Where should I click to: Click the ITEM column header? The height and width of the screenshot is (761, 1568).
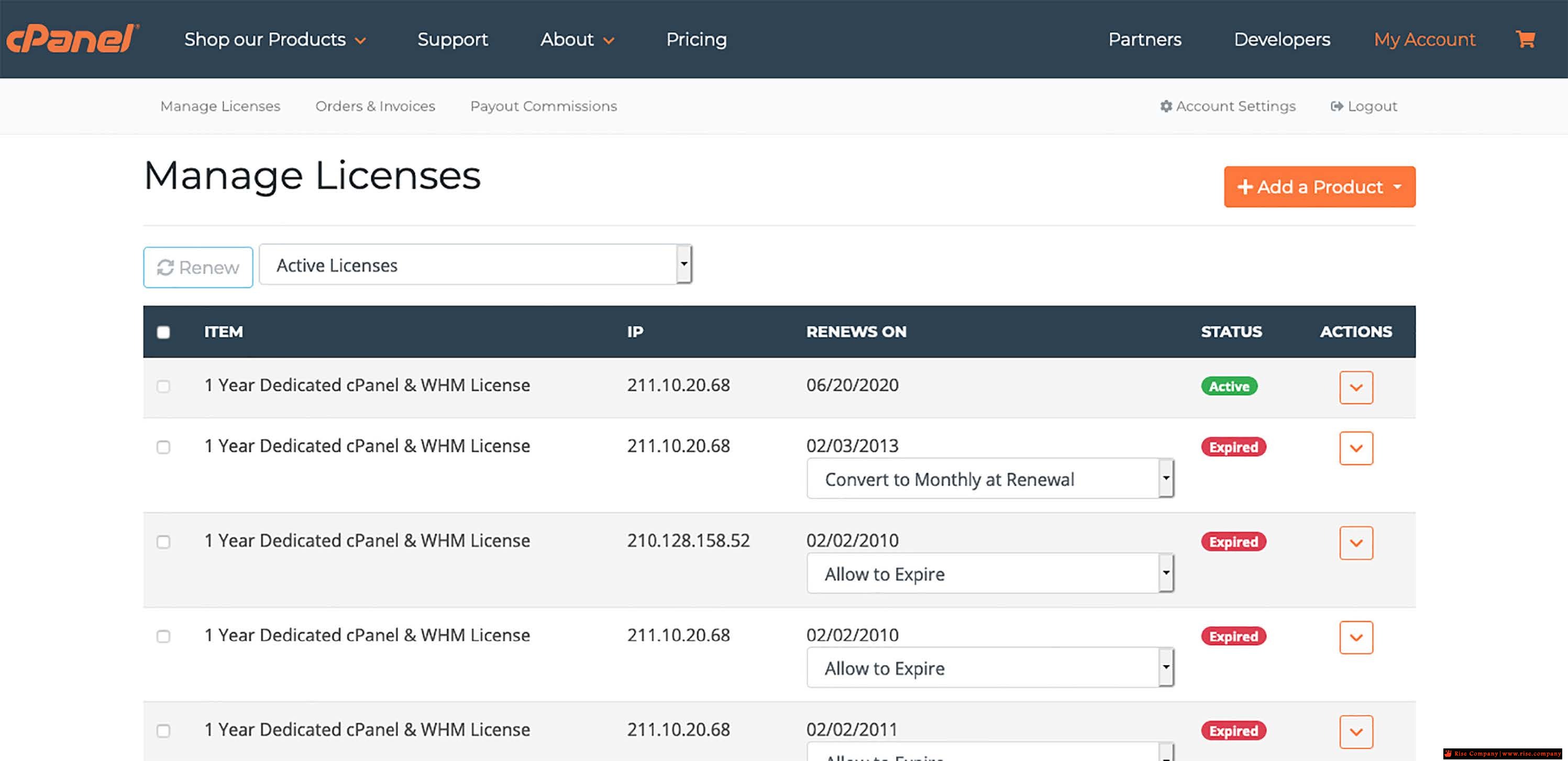tap(224, 332)
